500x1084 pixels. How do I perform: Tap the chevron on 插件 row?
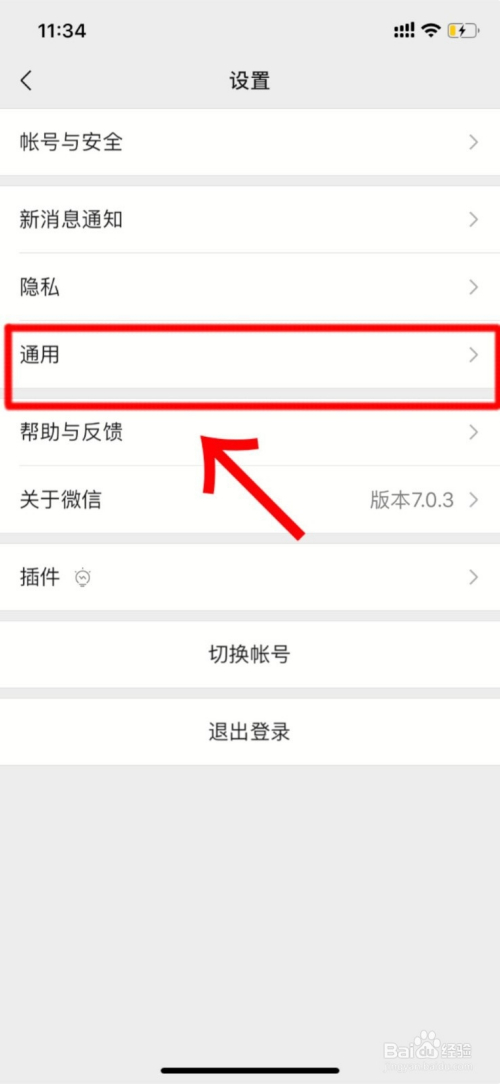[x=474, y=577]
